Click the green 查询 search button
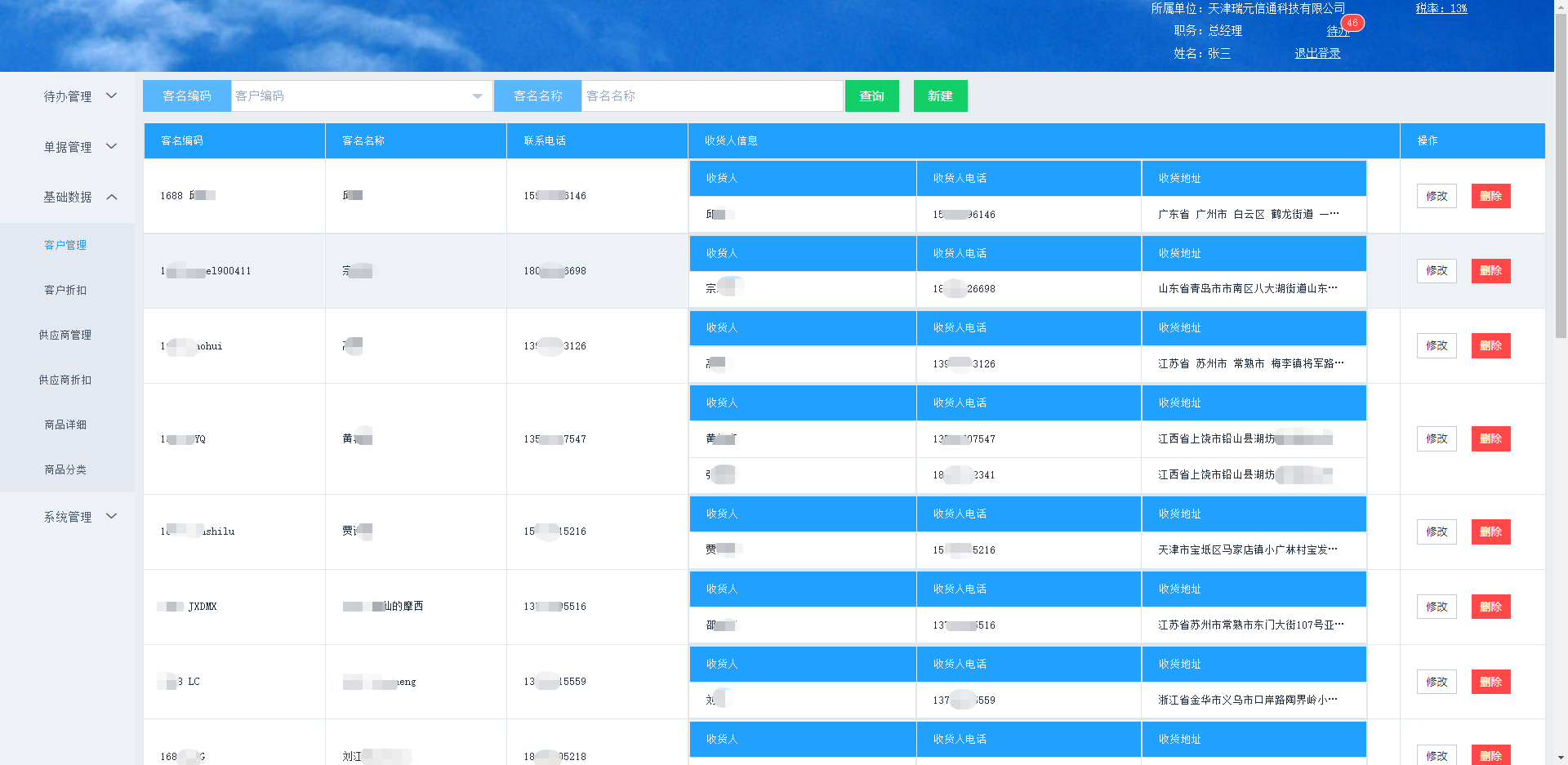This screenshot has width=1568, height=765. (871, 96)
